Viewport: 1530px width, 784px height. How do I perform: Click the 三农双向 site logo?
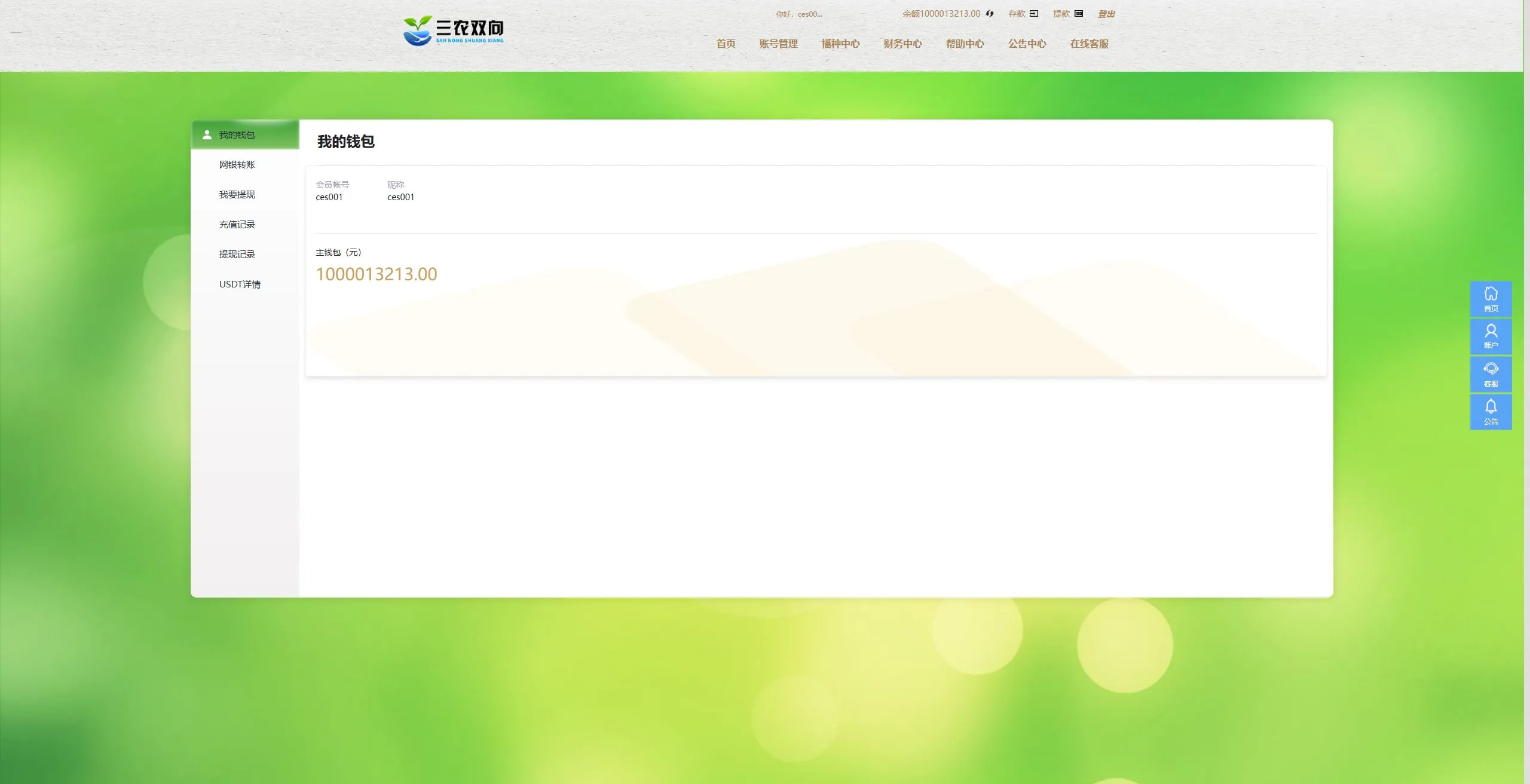click(454, 30)
